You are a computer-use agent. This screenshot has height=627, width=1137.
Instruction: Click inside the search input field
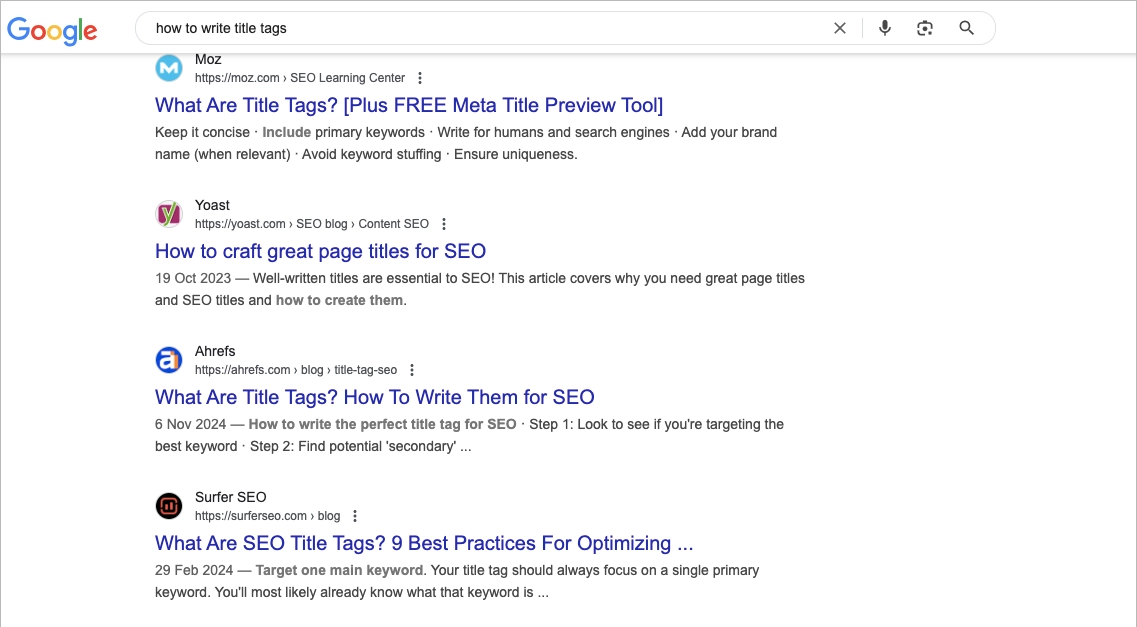point(400,28)
